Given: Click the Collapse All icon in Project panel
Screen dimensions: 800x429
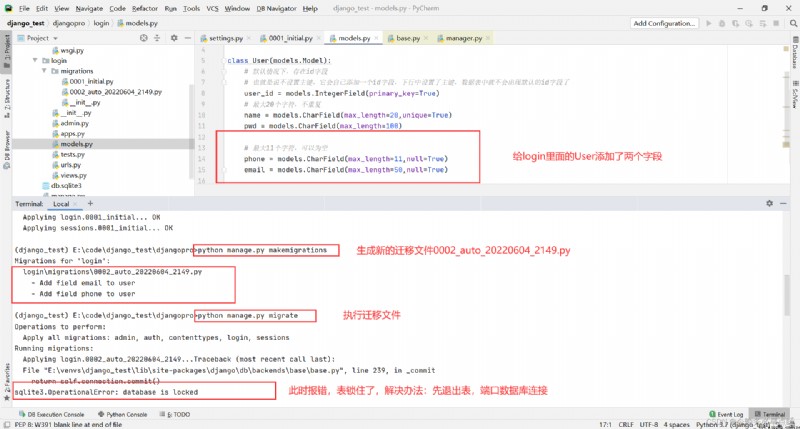Looking at the screenshot, I should tap(157, 38).
